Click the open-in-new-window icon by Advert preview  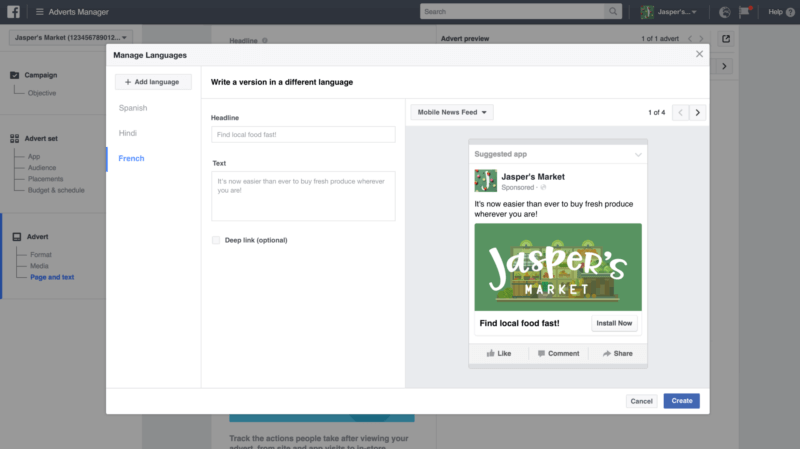tap(726, 39)
